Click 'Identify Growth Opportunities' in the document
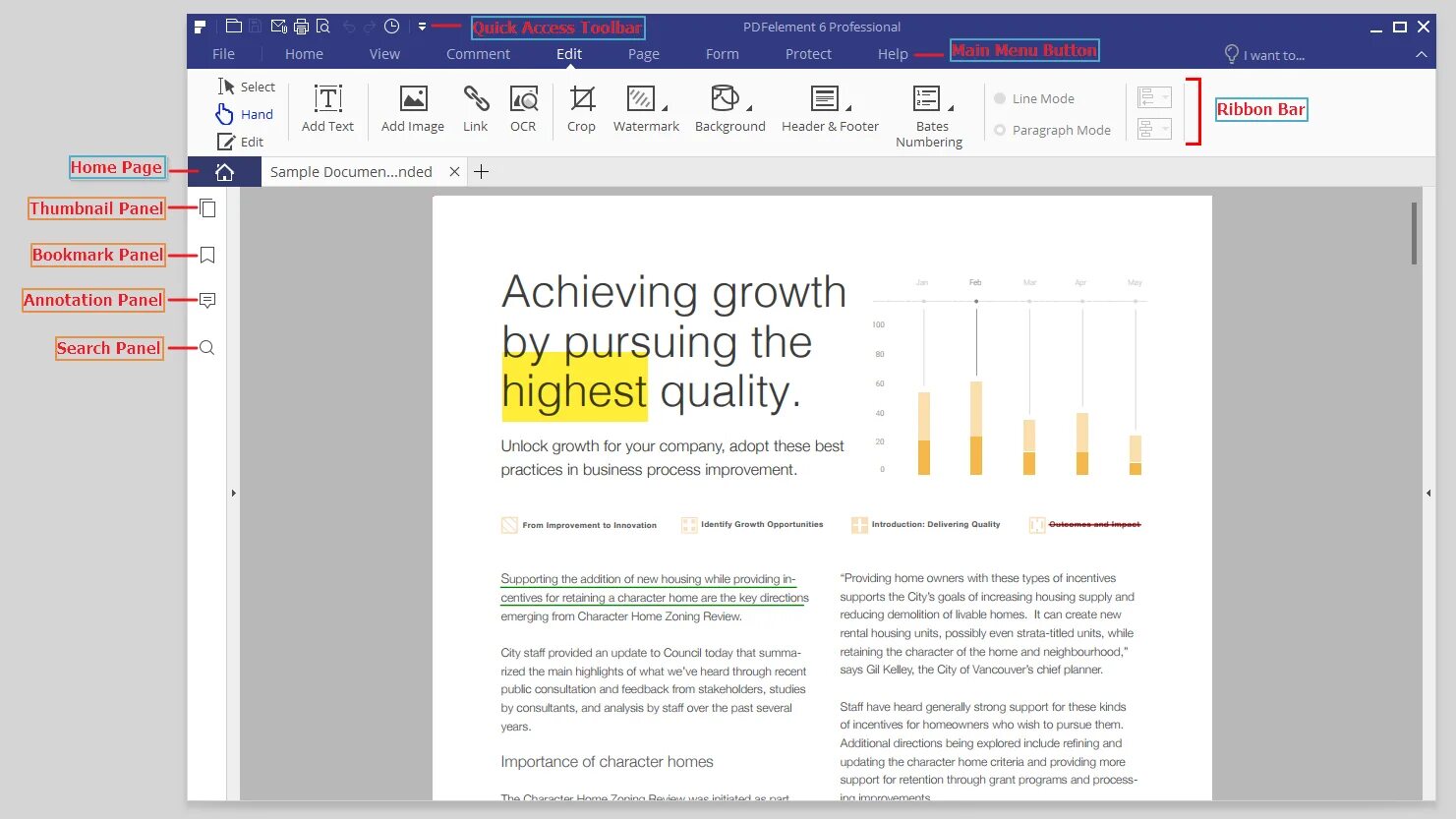 click(x=762, y=524)
